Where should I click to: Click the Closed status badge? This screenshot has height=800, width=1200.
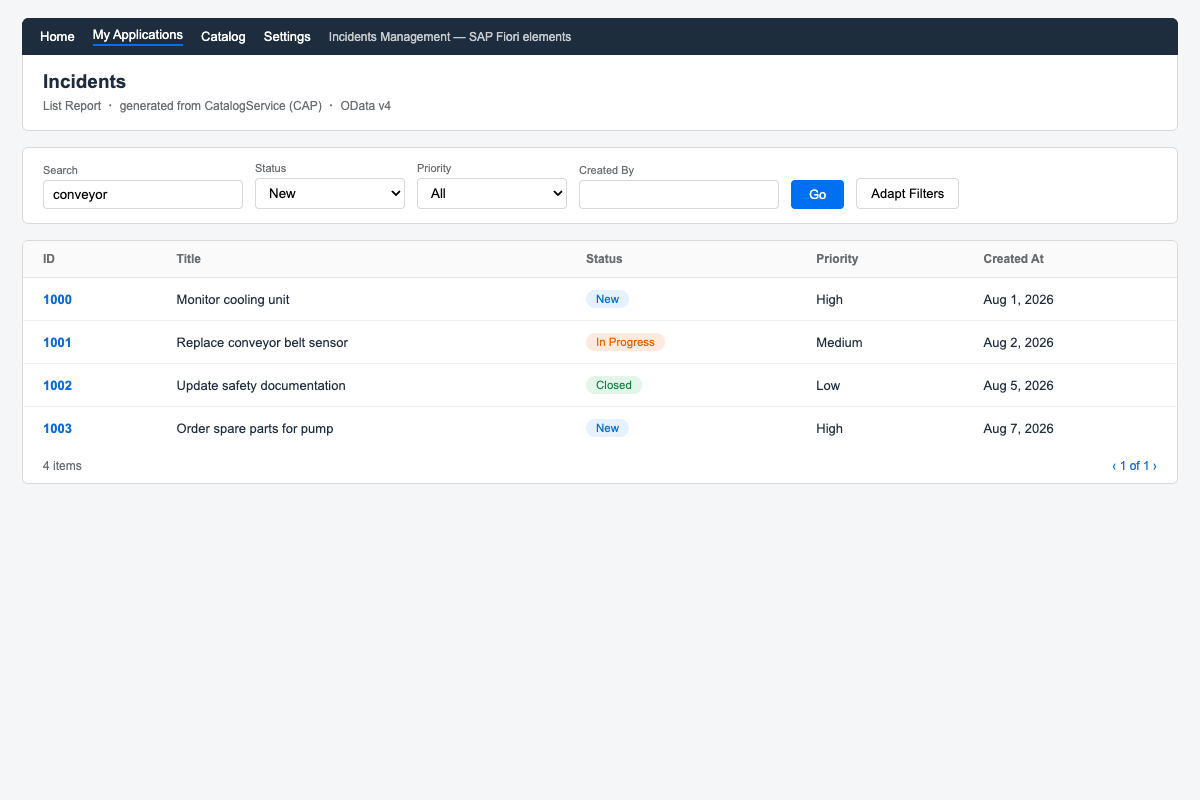pos(614,385)
